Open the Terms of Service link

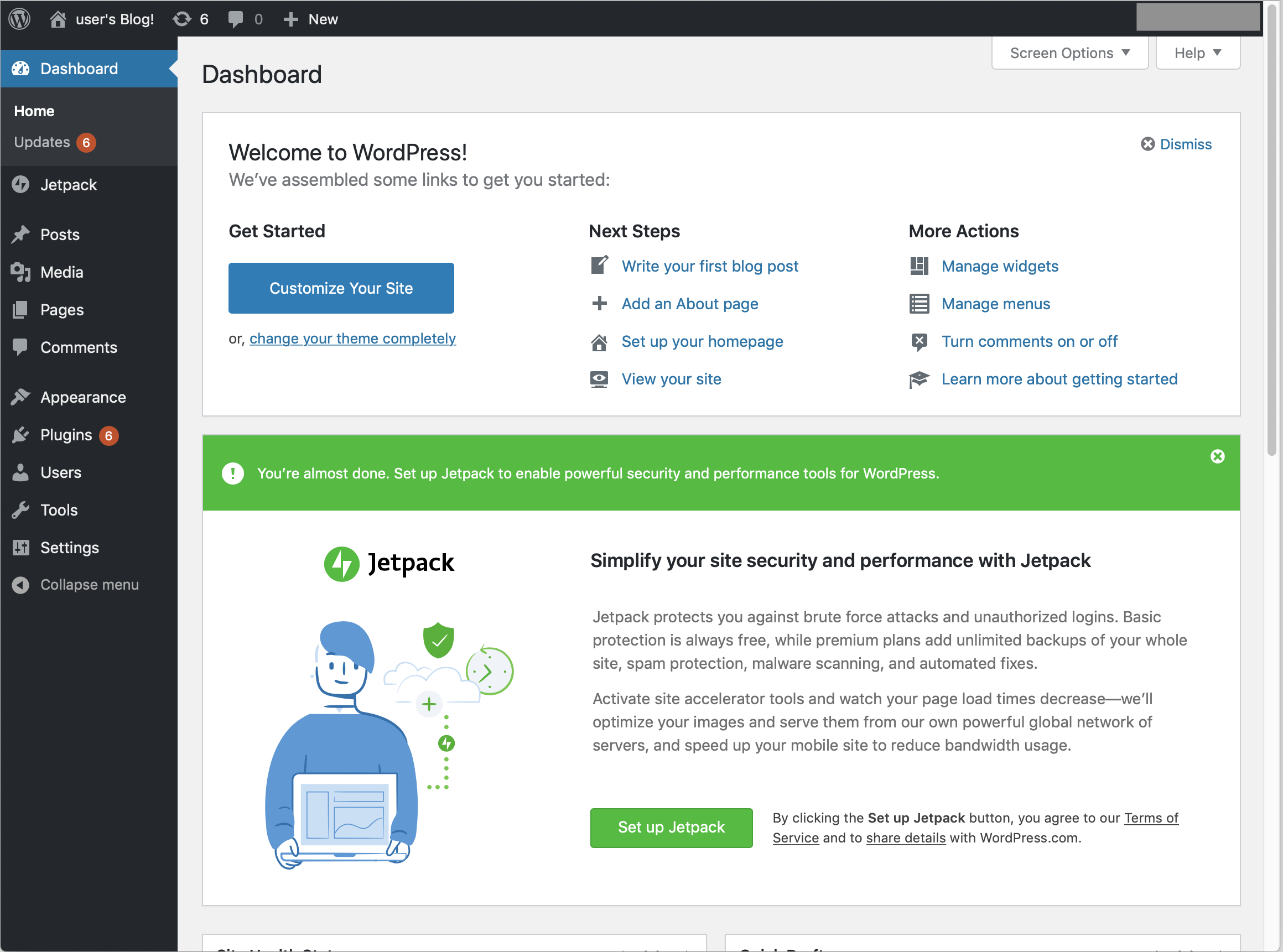pyautogui.click(x=1151, y=818)
